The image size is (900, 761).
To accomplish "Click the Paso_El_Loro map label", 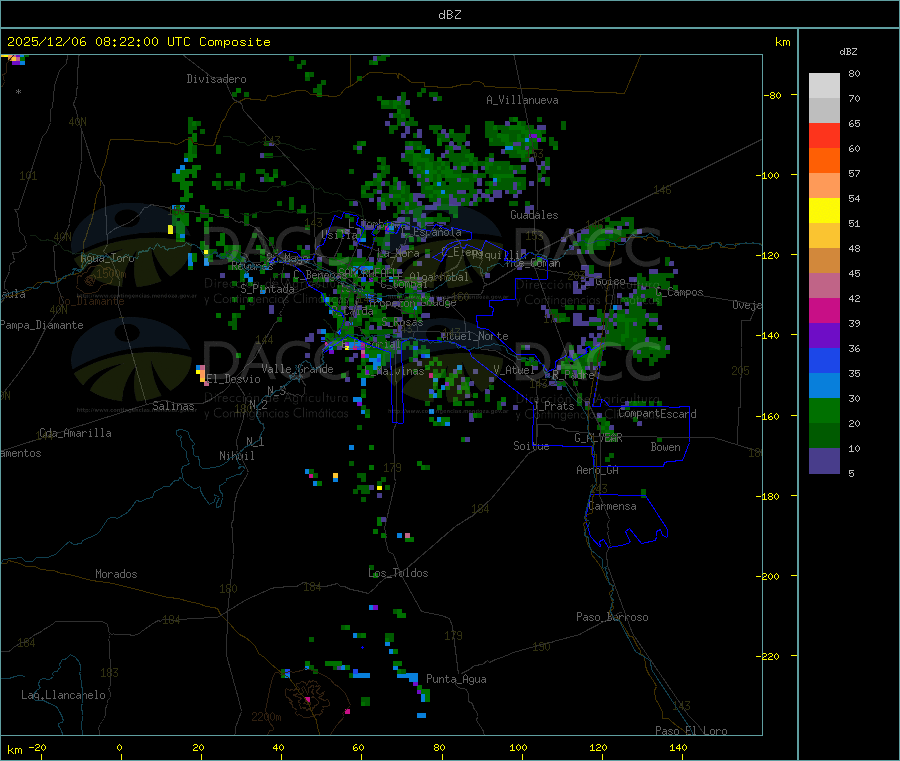I will (x=692, y=731).
